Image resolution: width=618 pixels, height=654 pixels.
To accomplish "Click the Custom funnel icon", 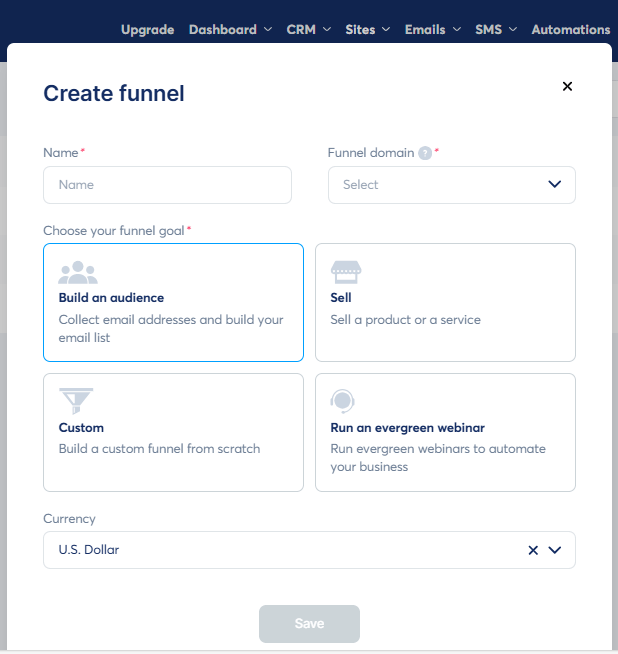I will [77, 401].
